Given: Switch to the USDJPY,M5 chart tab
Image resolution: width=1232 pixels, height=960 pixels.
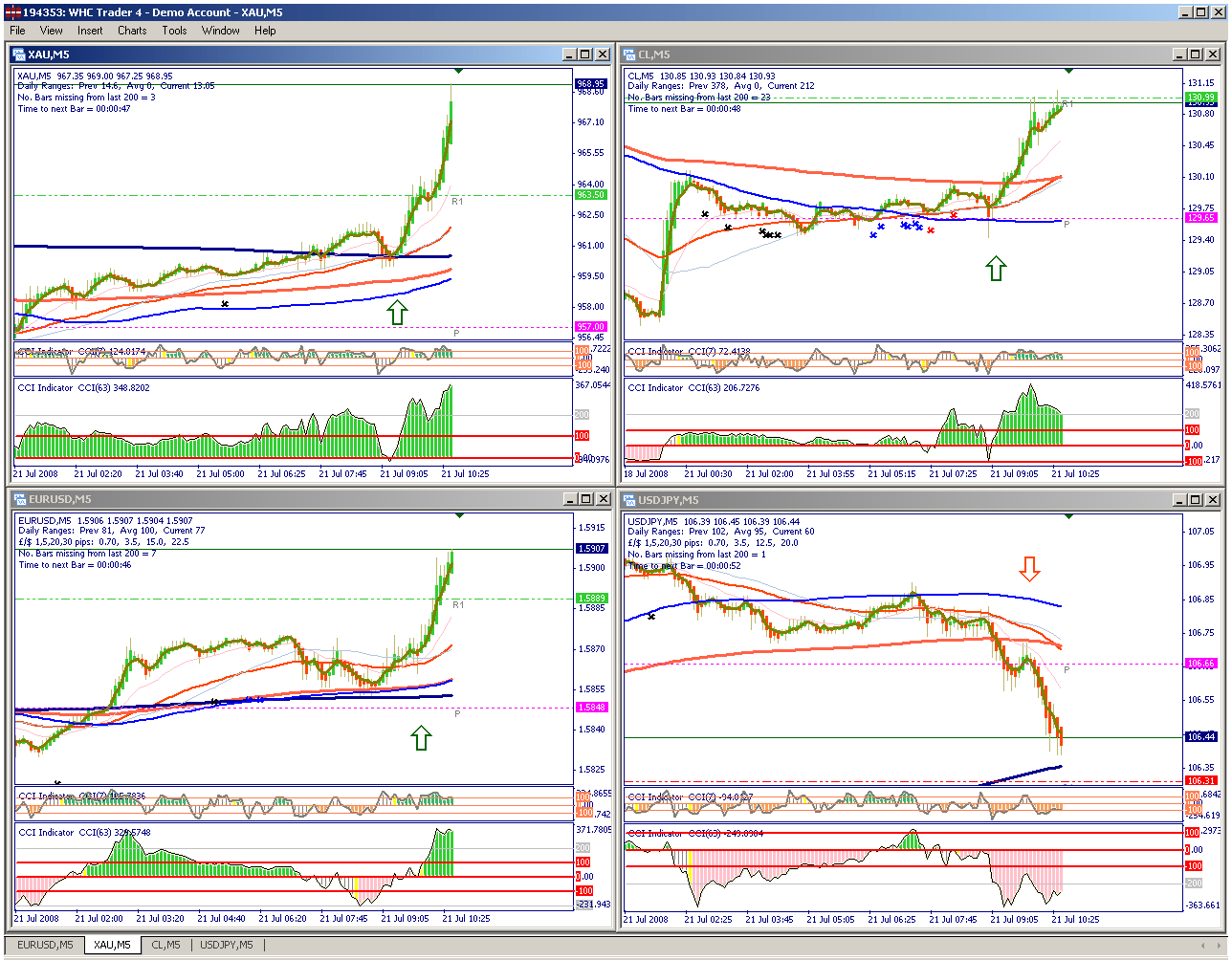Looking at the screenshot, I should click(228, 946).
